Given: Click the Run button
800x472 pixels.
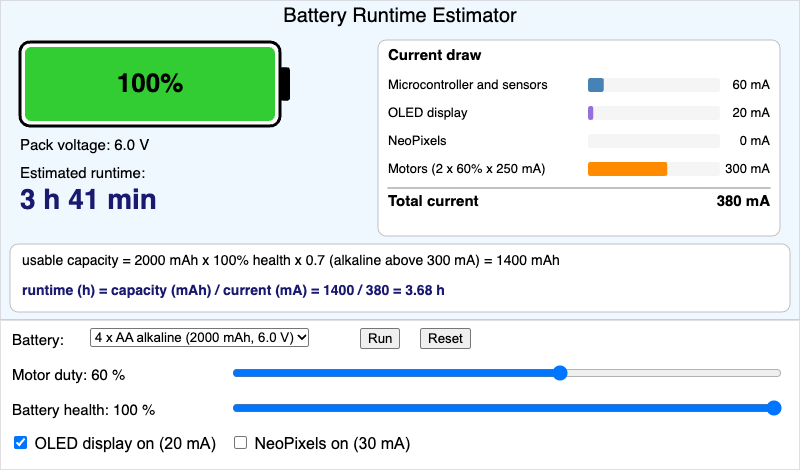Looking at the screenshot, I should point(380,338).
